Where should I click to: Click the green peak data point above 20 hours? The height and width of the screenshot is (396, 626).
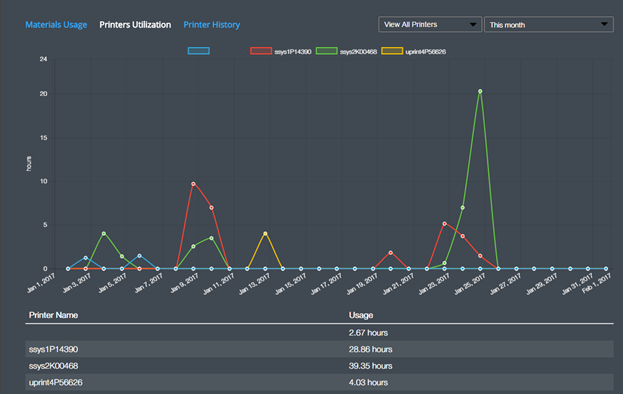481,91
